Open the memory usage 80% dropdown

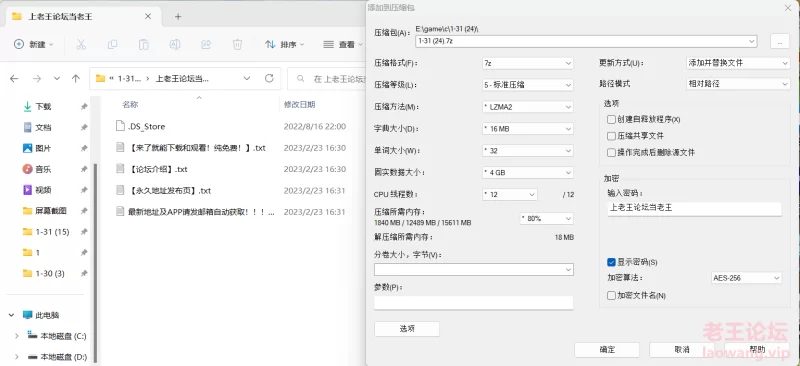pos(546,218)
